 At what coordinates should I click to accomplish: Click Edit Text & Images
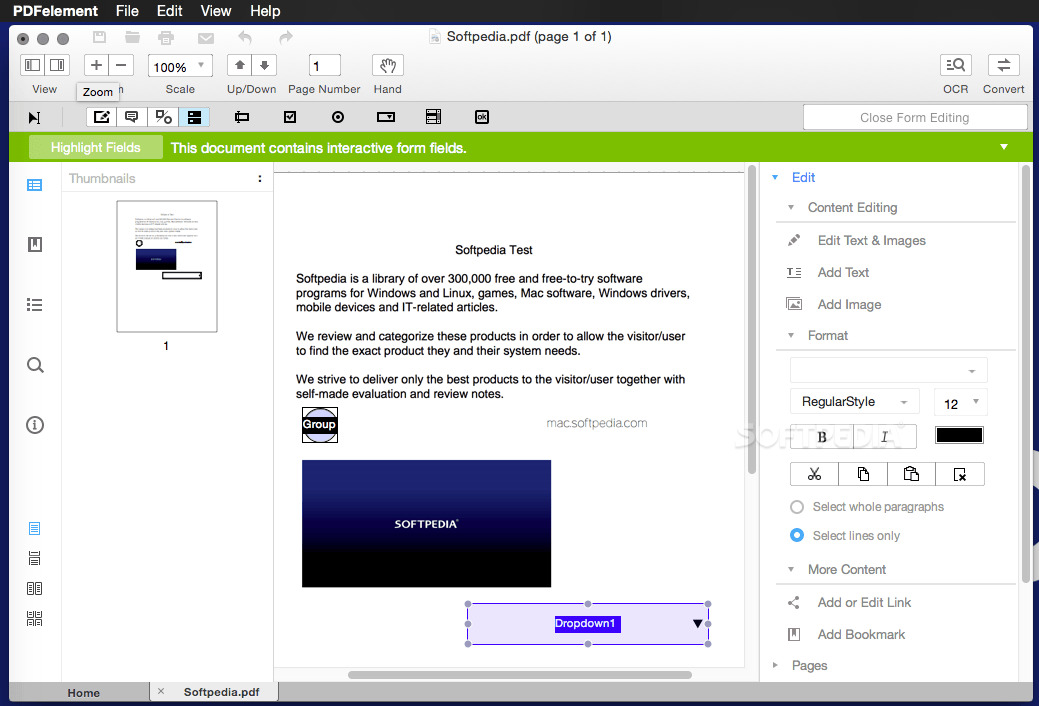click(871, 241)
